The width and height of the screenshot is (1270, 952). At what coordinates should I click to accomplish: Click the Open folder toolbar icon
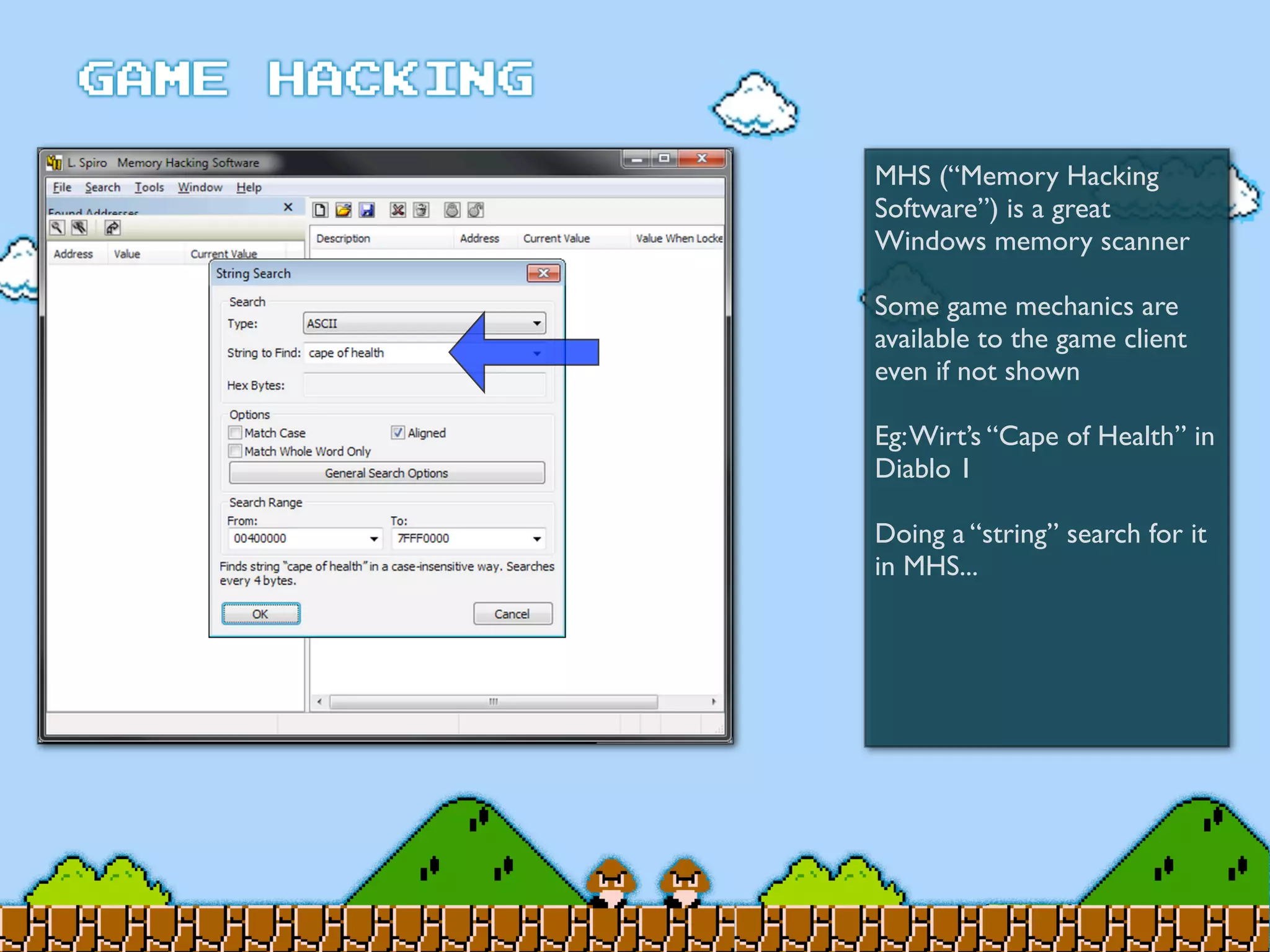pos(343,210)
